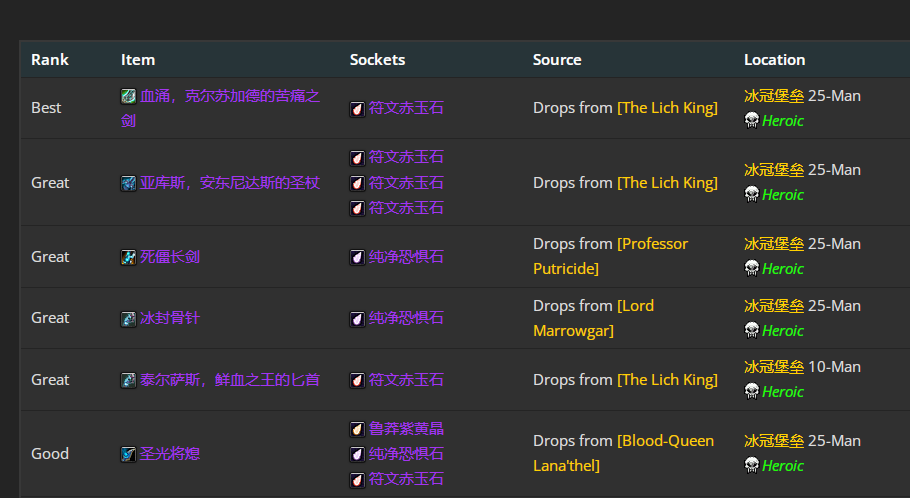This screenshot has height=498, width=910.
Task: Open the icon for 泰尔萨斯，鲜血之王的匕首
Action: click(x=128, y=380)
